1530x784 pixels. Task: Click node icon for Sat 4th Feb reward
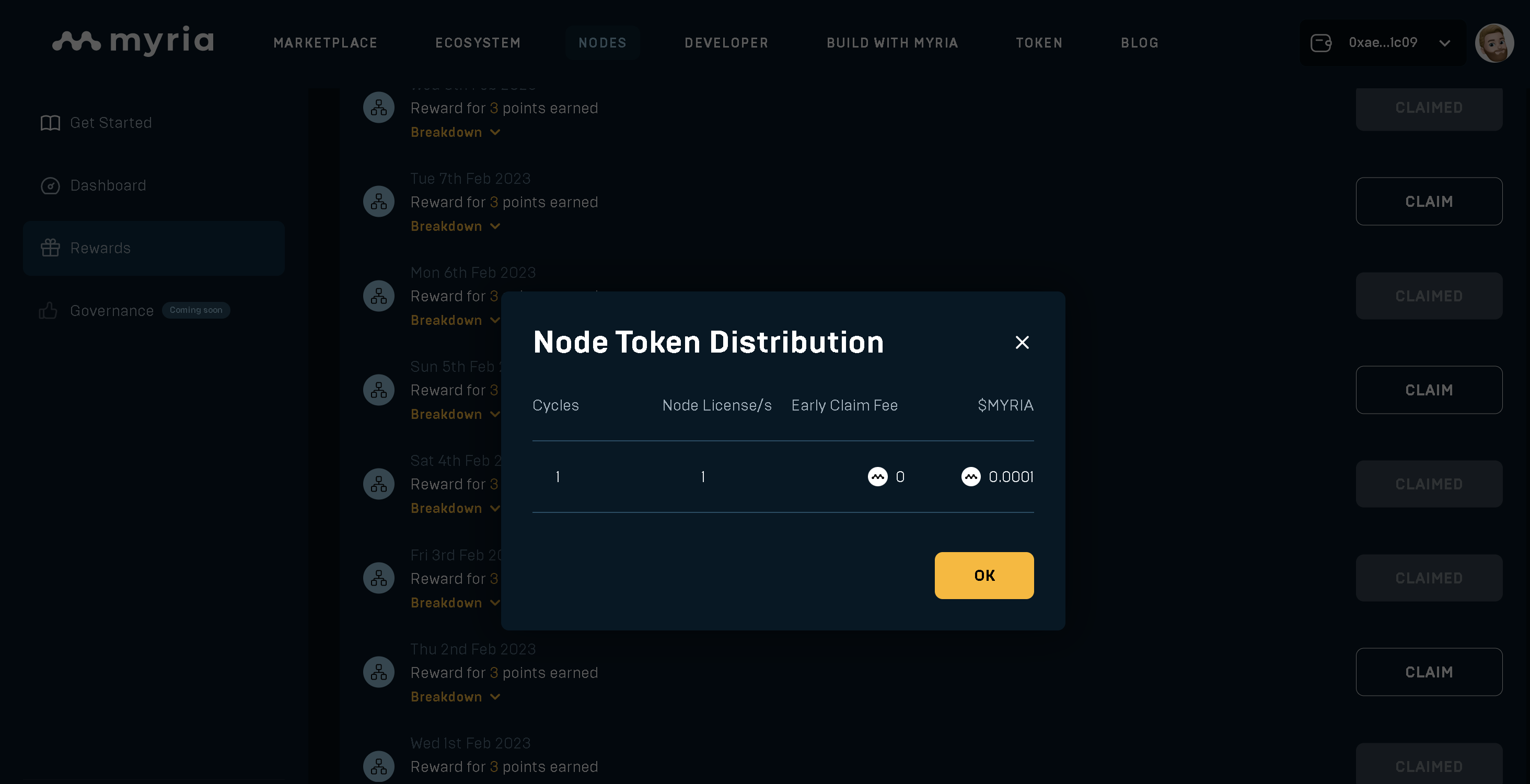tap(379, 484)
